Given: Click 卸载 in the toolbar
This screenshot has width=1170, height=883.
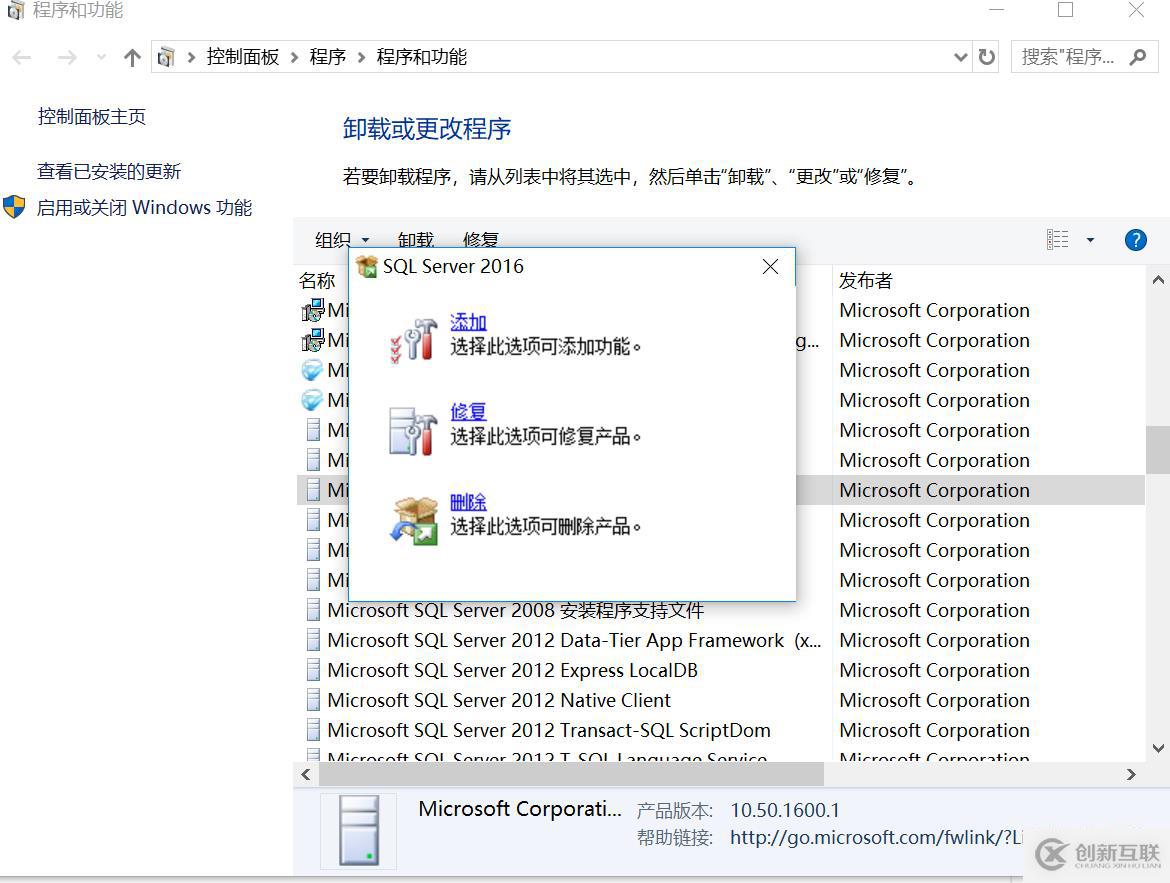Looking at the screenshot, I should click(415, 240).
